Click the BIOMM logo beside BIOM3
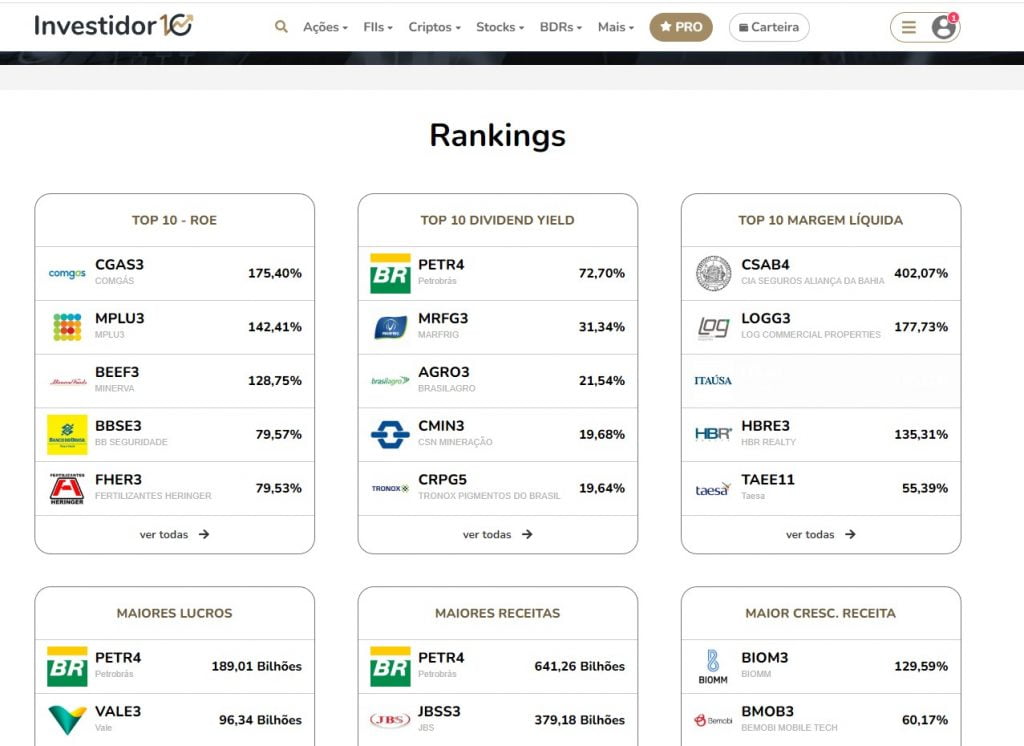The width and height of the screenshot is (1024, 746). (x=713, y=666)
